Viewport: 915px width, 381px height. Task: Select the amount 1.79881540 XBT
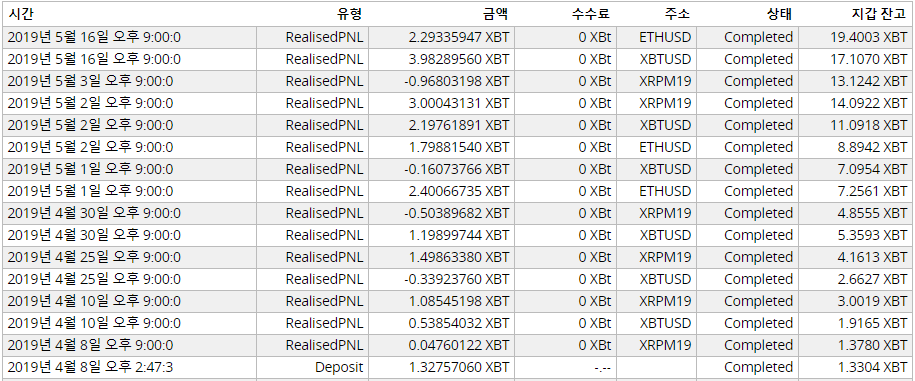[459, 148]
